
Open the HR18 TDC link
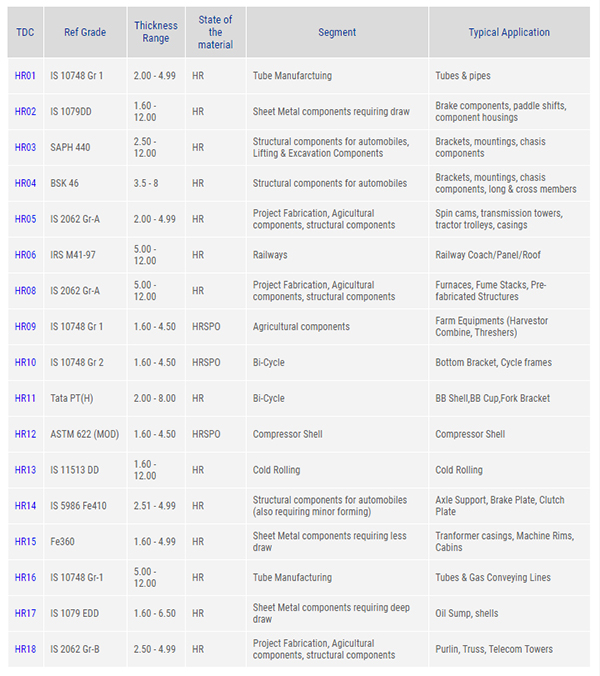click(25, 648)
